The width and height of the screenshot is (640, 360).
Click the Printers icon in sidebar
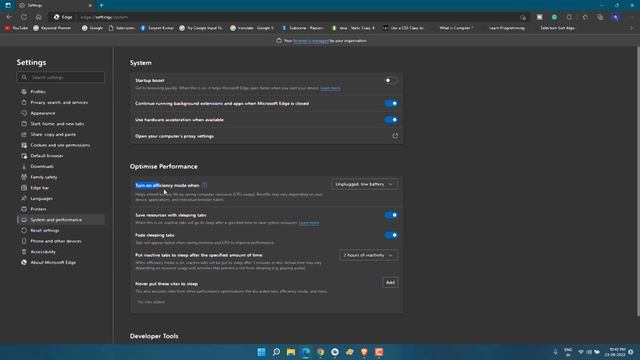(24, 209)
